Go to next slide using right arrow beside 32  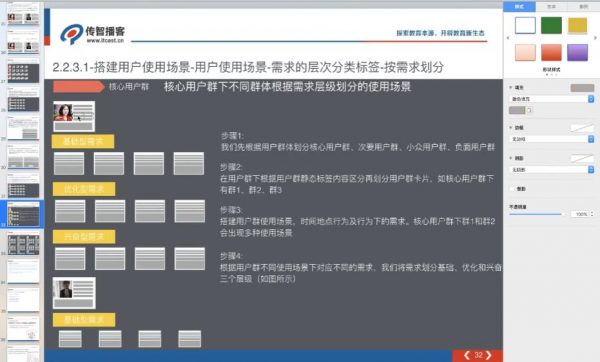[489, 355]
